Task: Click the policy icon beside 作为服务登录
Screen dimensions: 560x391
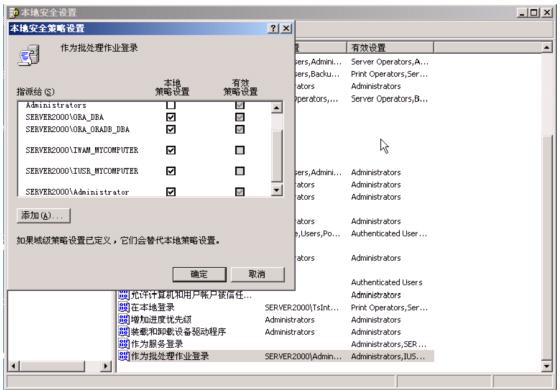Action: [x=124, y=344]
